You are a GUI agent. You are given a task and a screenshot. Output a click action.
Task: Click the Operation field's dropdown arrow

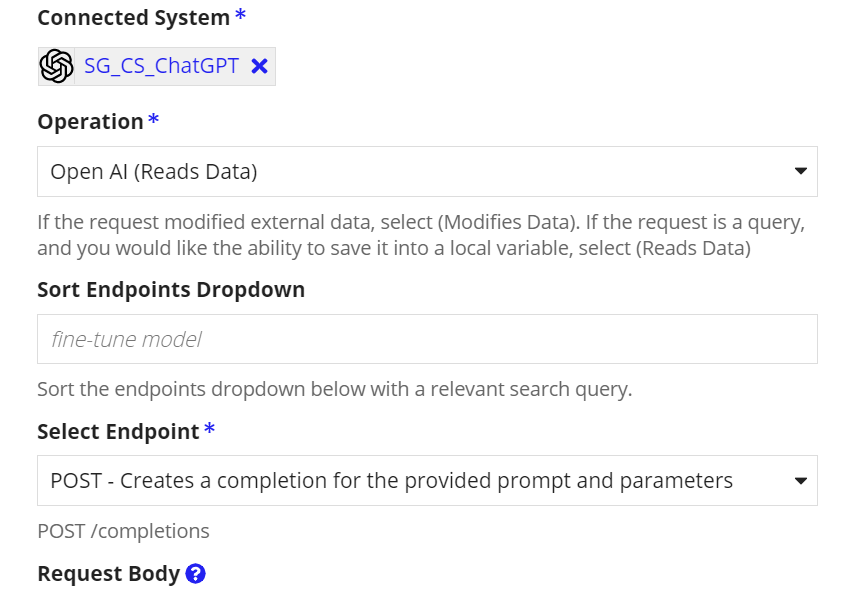(800, 172)
